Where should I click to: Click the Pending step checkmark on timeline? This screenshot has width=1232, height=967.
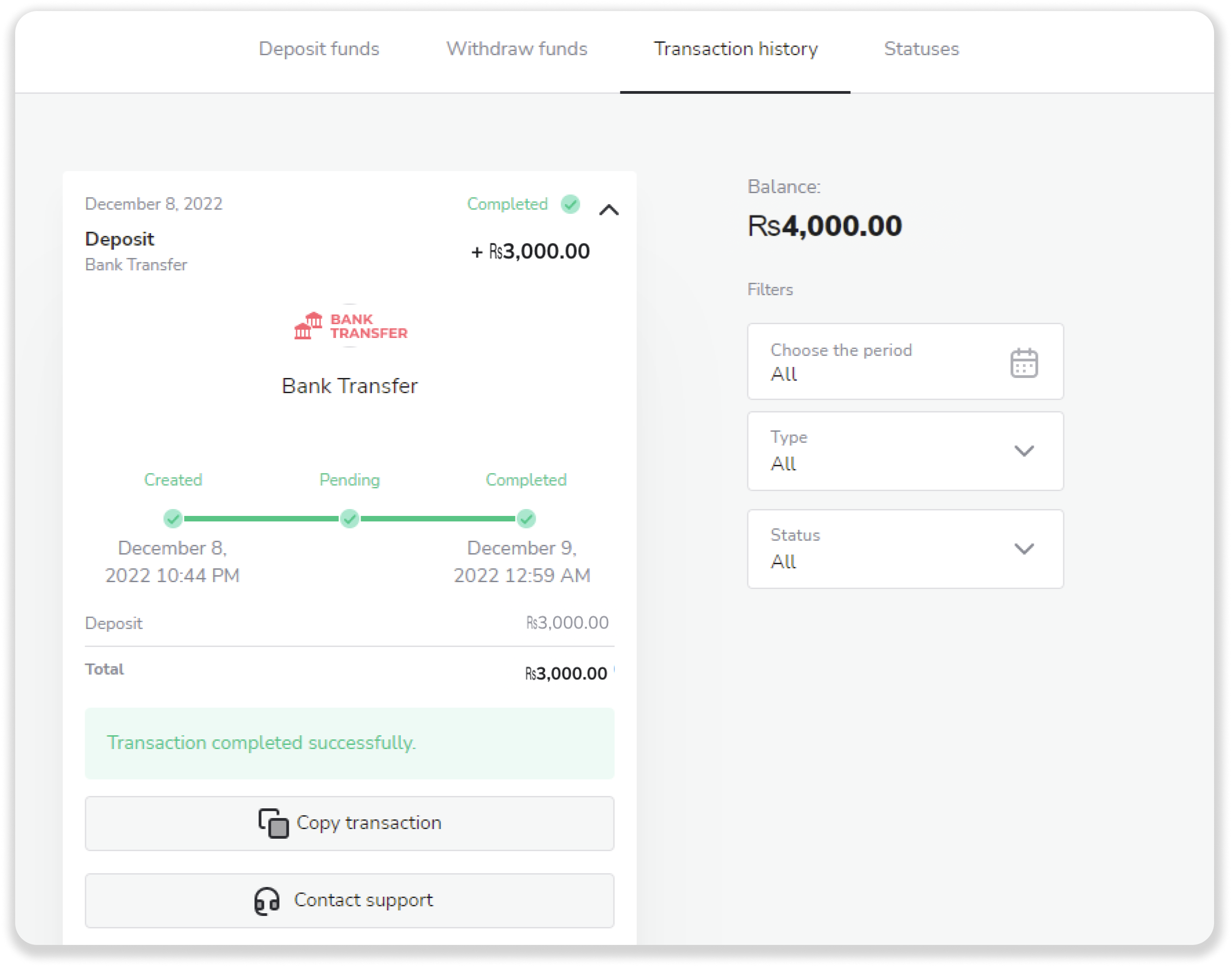(x=350, y=518)
